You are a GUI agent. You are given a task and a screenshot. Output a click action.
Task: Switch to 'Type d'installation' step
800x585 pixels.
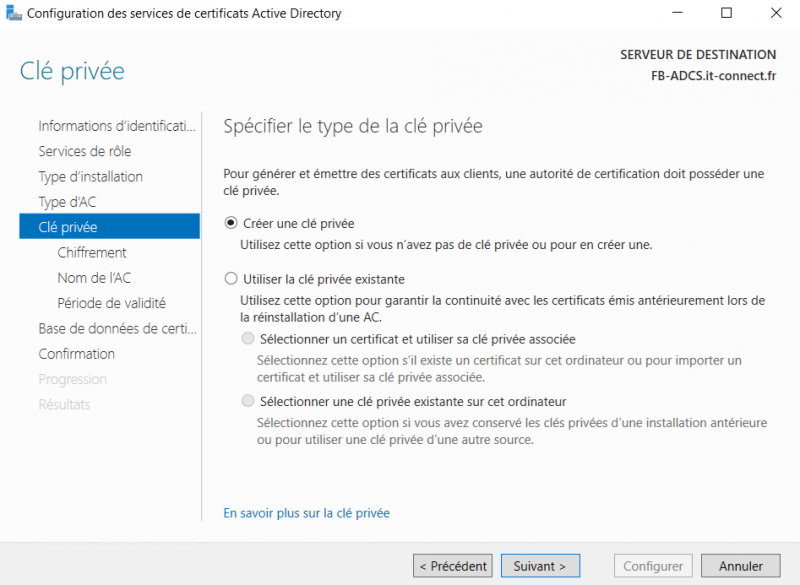coord(90,177)
